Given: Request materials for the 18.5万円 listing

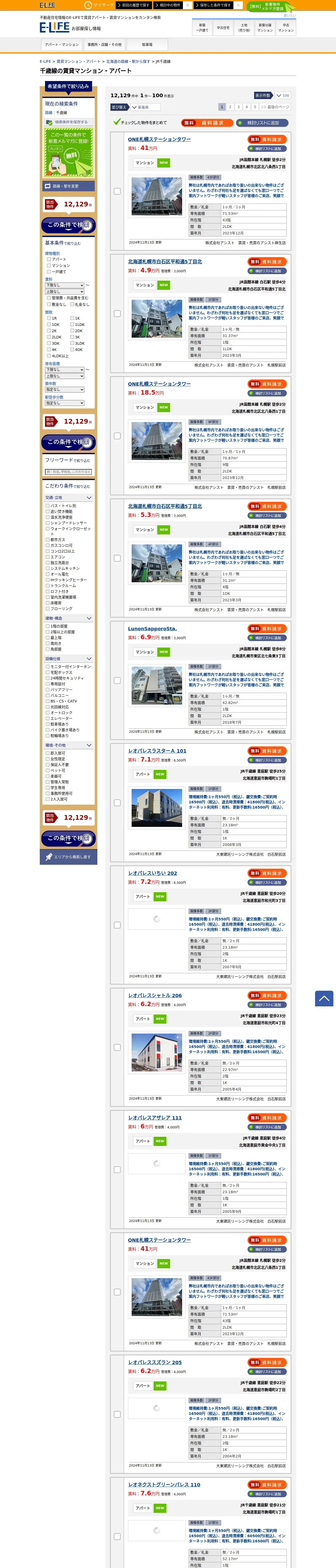Looking at the screenshot, I should 267,384.
